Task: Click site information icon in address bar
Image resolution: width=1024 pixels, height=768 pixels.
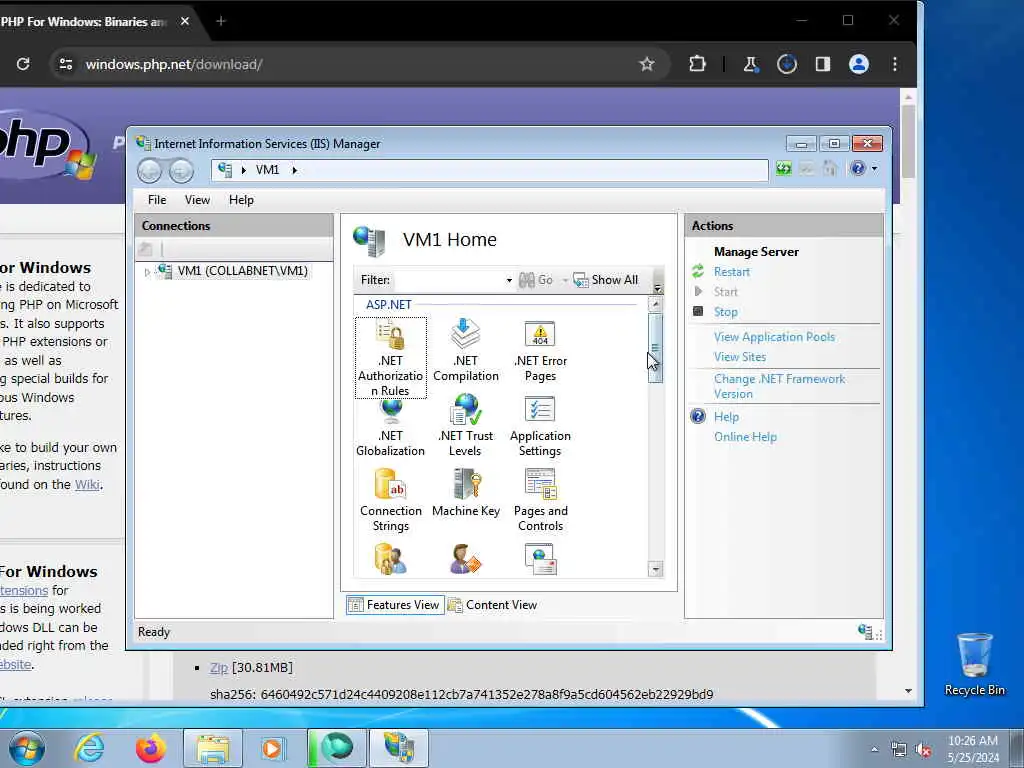Action: 66,64
